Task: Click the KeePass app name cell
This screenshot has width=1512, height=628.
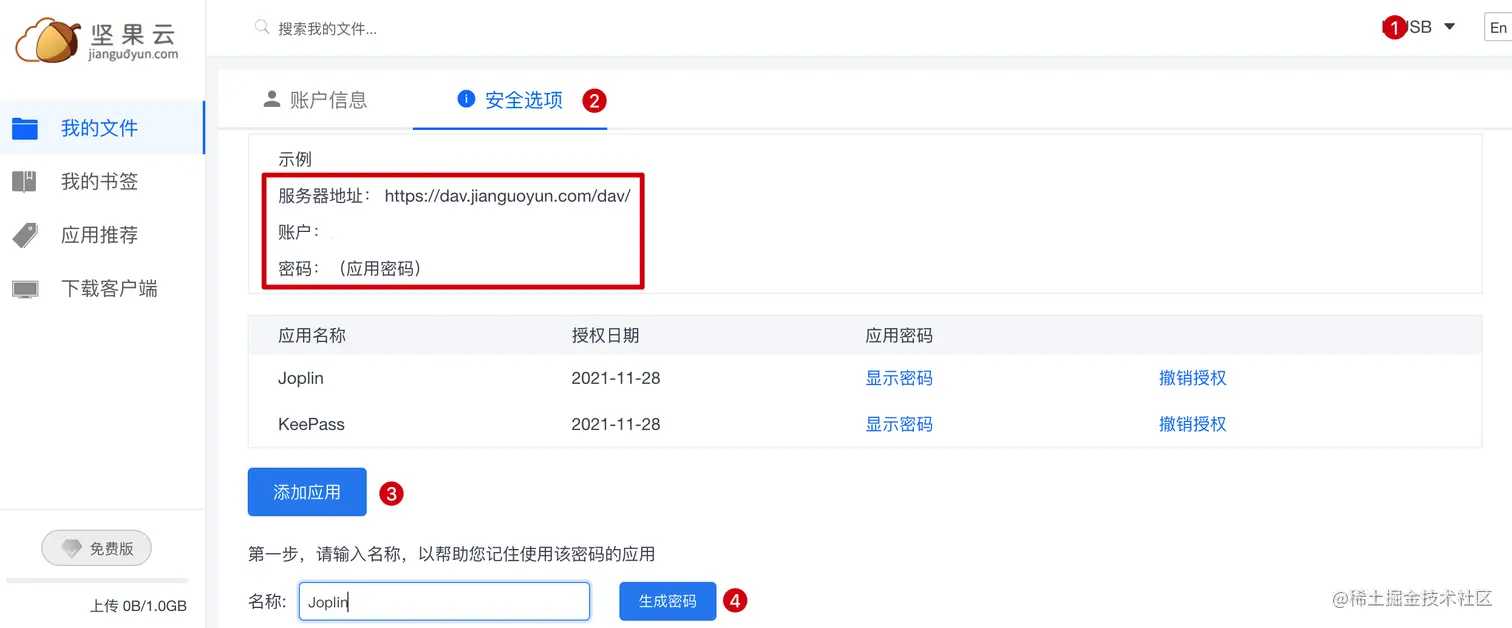Action: point(311,424)
